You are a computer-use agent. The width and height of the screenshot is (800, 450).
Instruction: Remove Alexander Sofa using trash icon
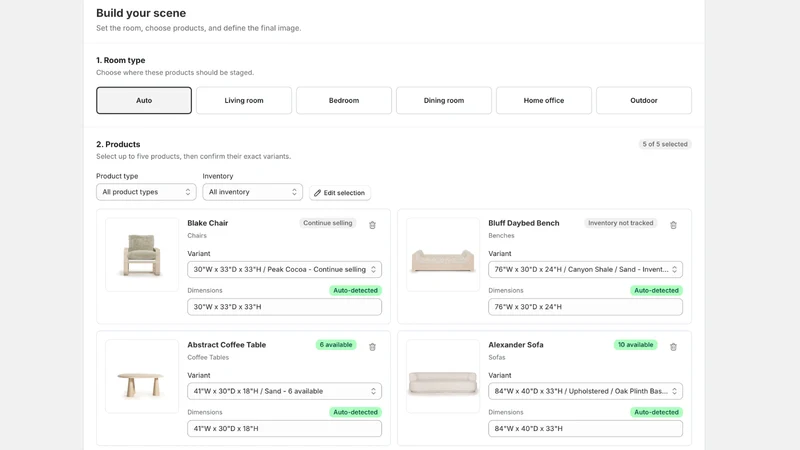[673, 347]
